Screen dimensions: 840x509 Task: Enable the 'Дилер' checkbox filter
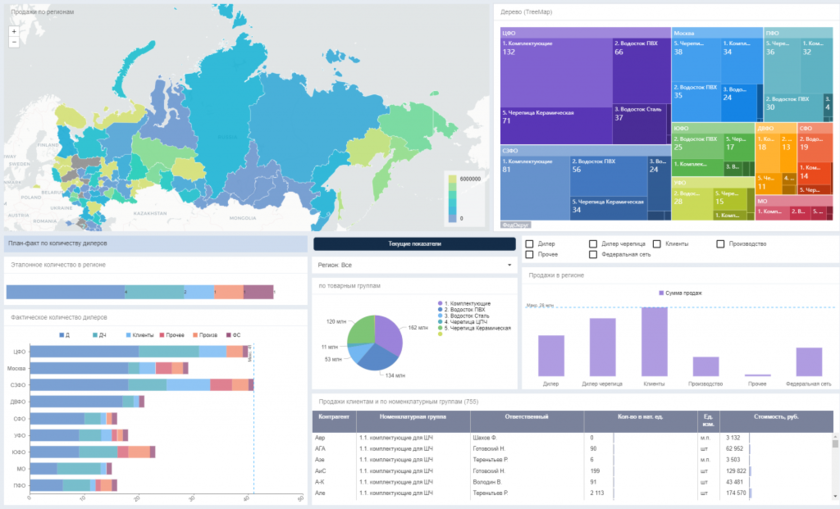coord(529,243)
